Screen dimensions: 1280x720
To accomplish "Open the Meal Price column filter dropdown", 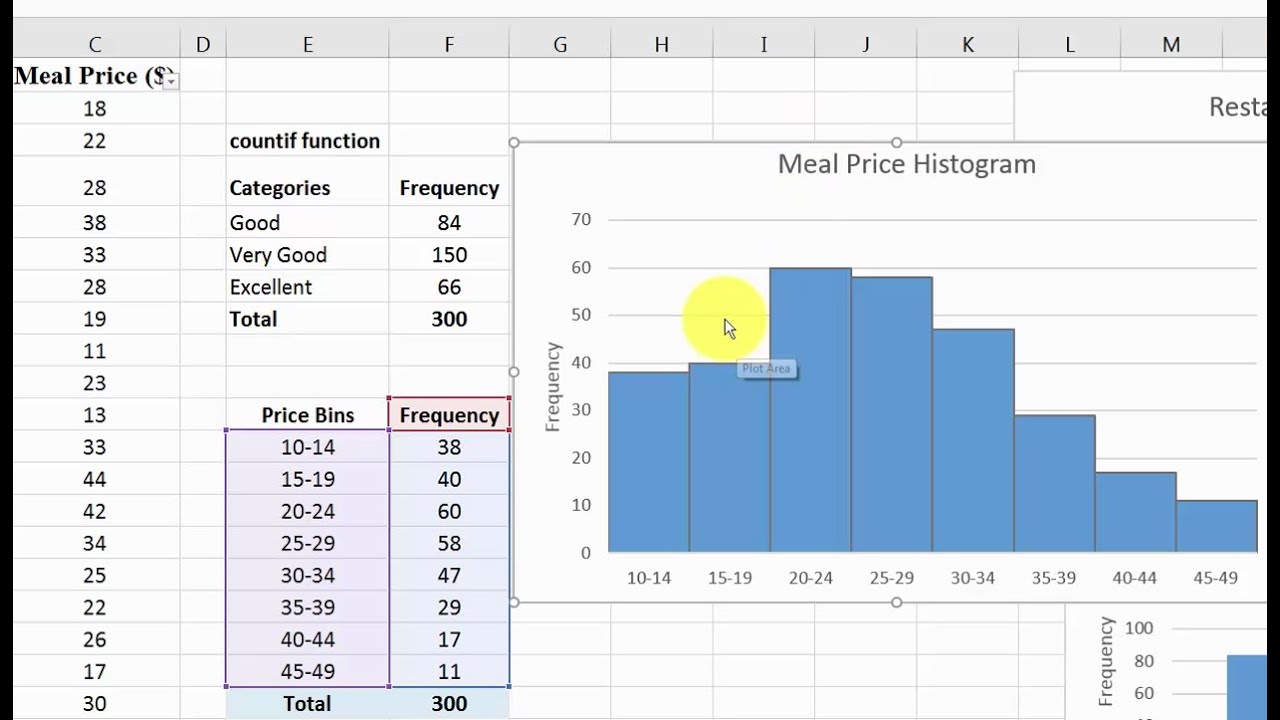I will coord(171,80).
